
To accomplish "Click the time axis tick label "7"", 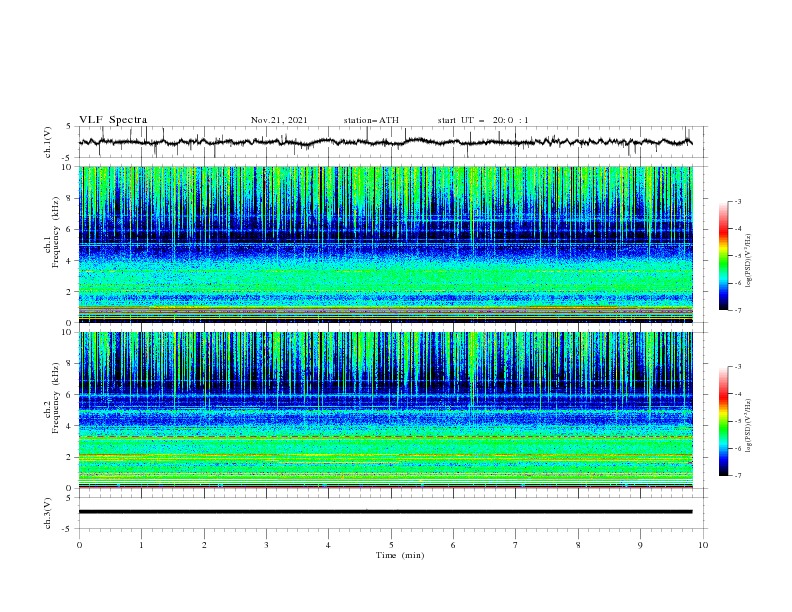I will (516, 545).
